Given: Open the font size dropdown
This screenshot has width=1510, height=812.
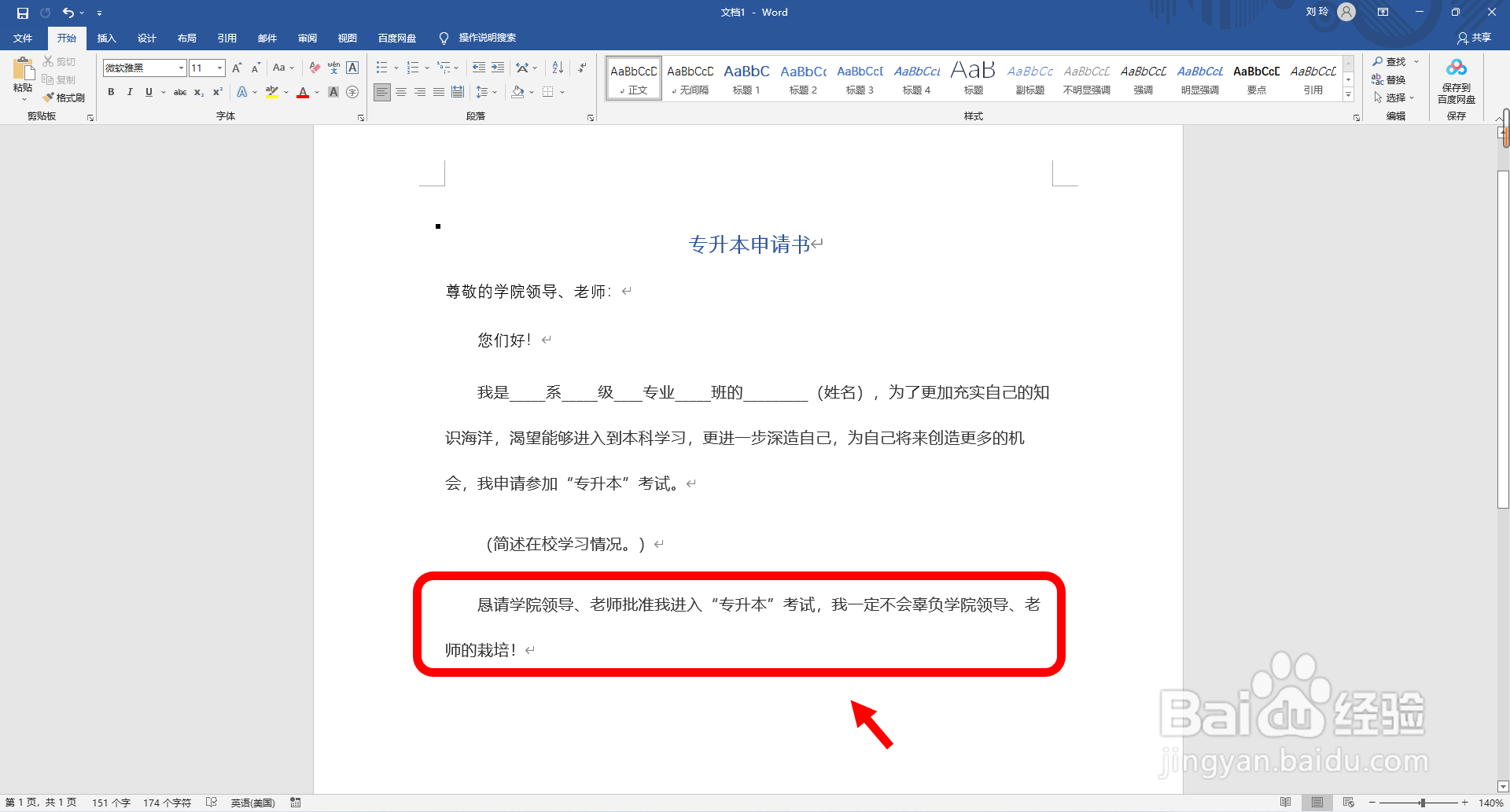Looking at the screenshot, I should click(219, 68).
